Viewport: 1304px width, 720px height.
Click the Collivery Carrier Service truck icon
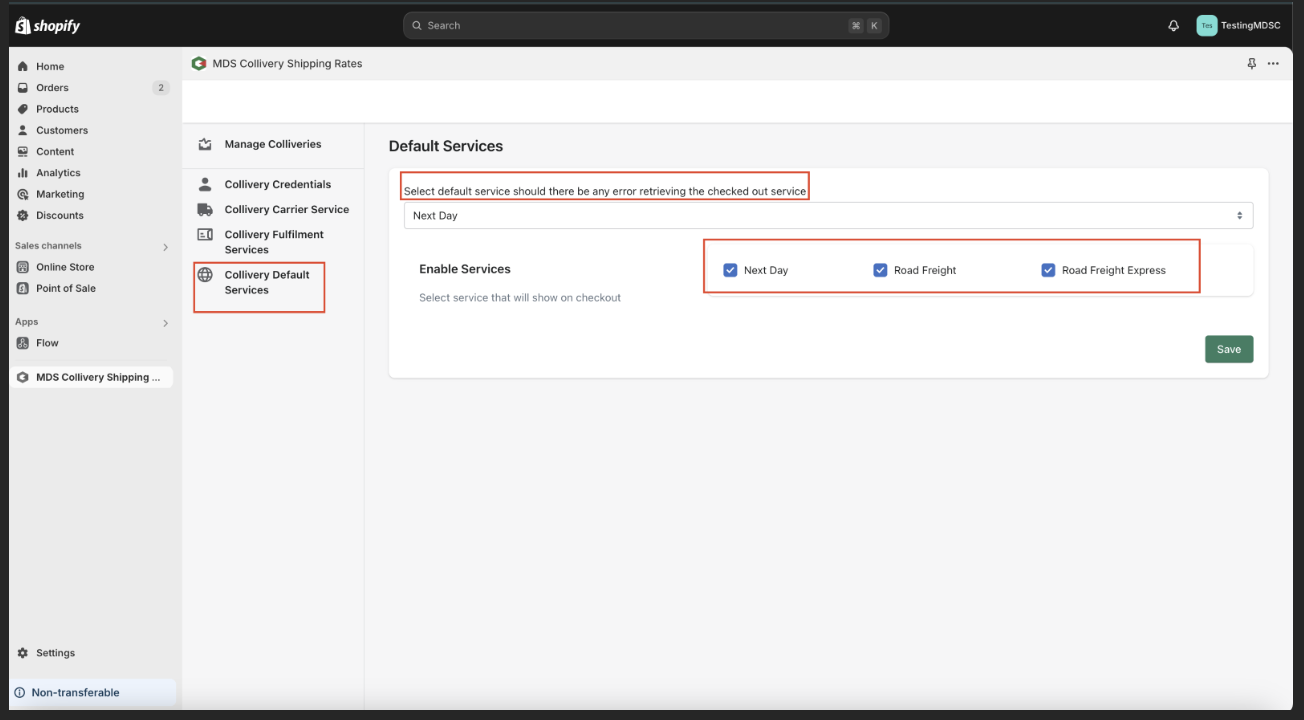(205, 210)
